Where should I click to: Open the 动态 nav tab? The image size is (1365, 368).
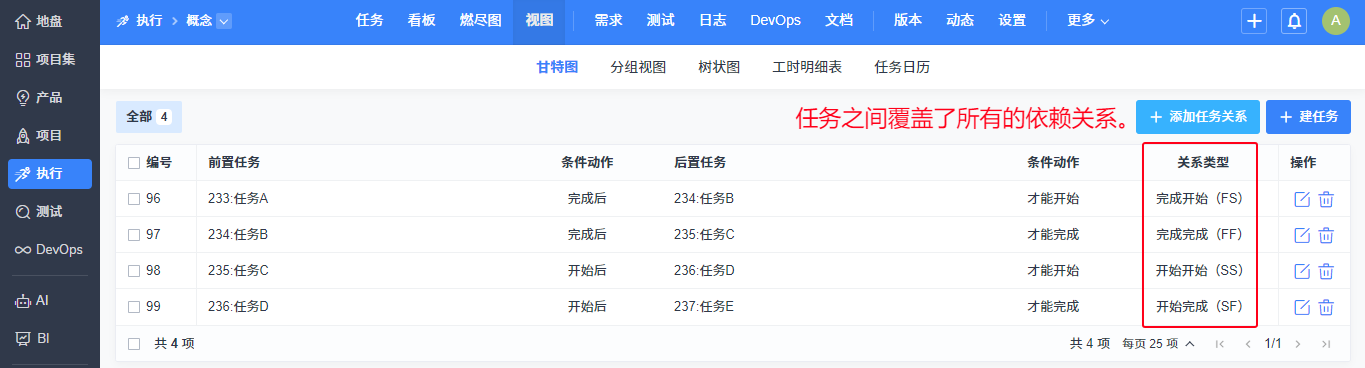pyautogui.click(x=960, y=21)
